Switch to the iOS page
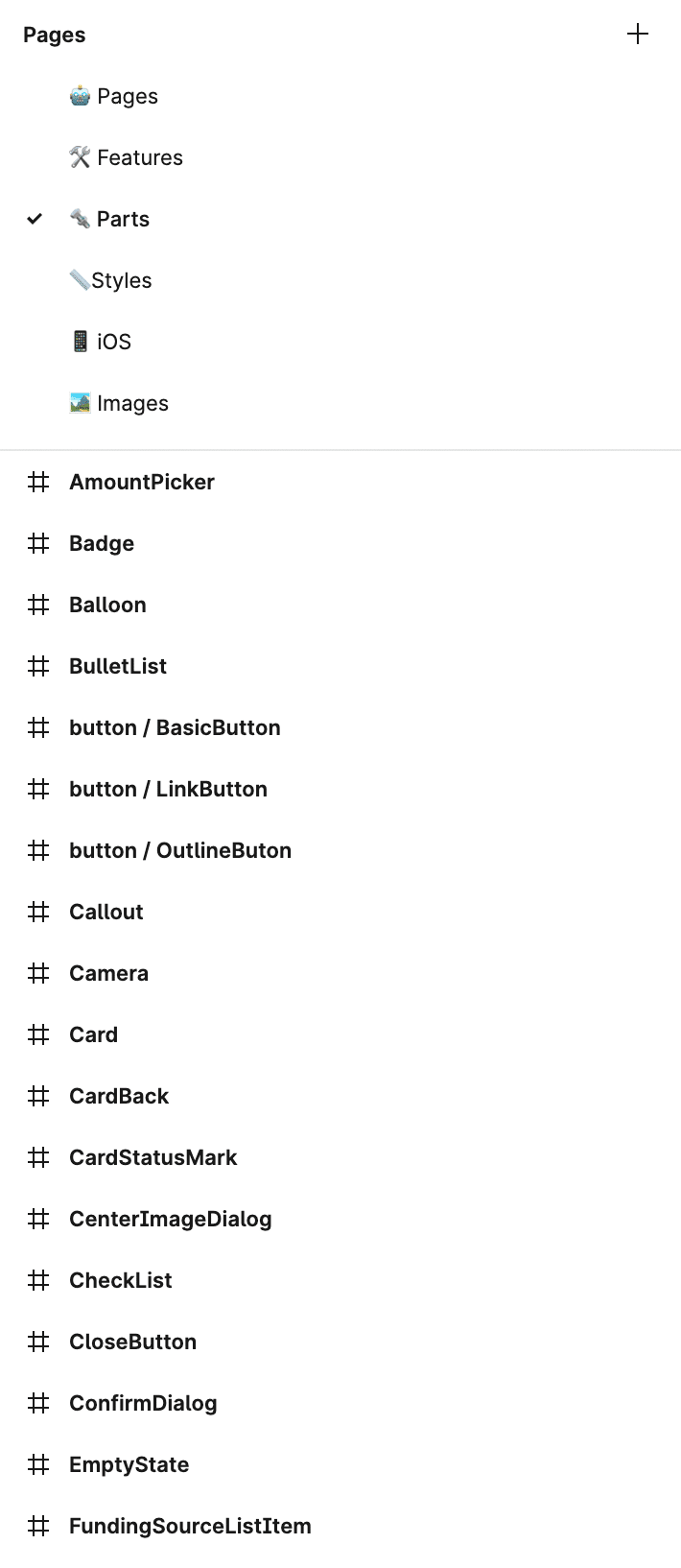Screen dimensions: 681x1568 pyautogui.click(x=100, y=342)
